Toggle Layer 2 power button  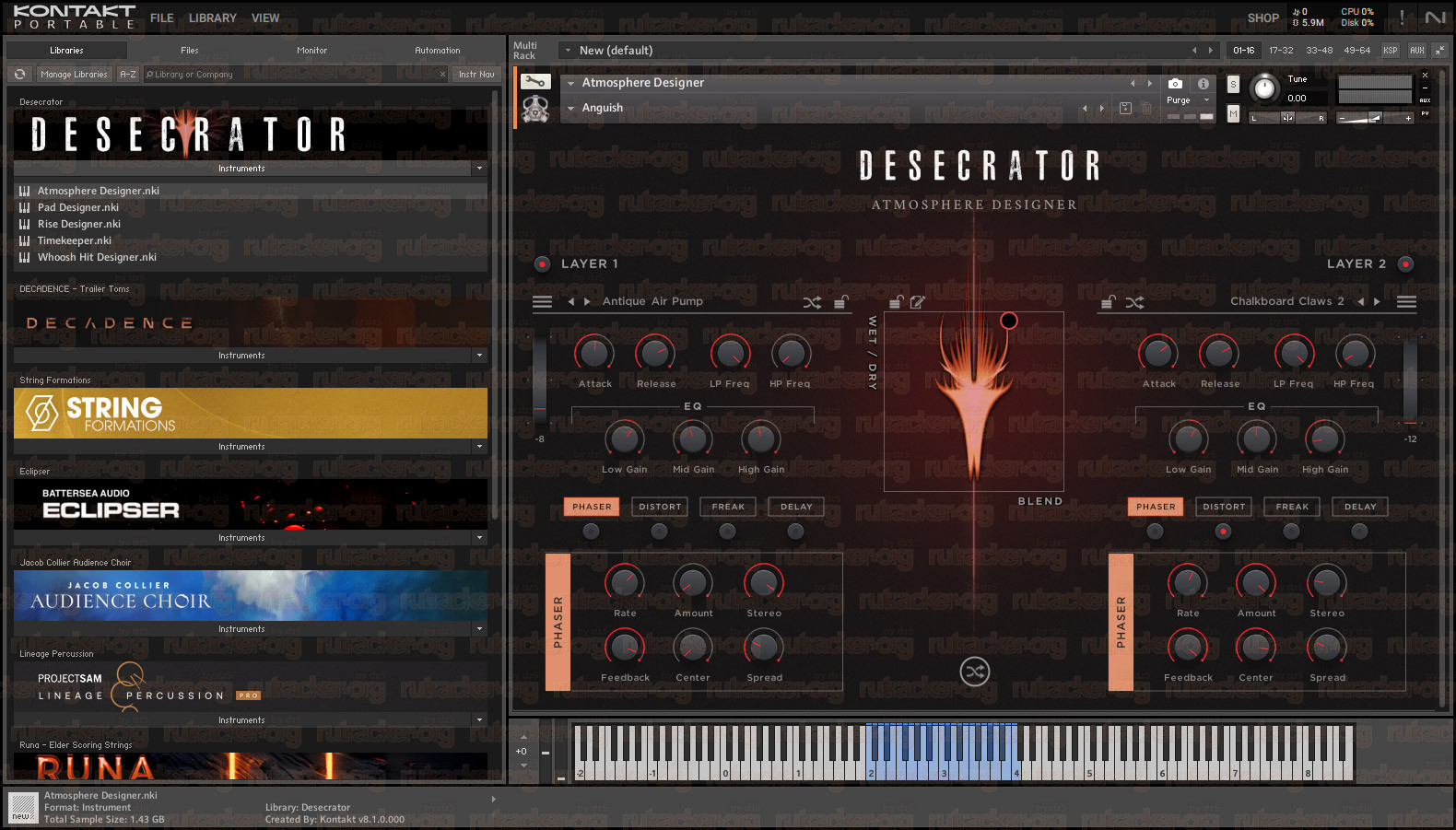[1405, 263]
